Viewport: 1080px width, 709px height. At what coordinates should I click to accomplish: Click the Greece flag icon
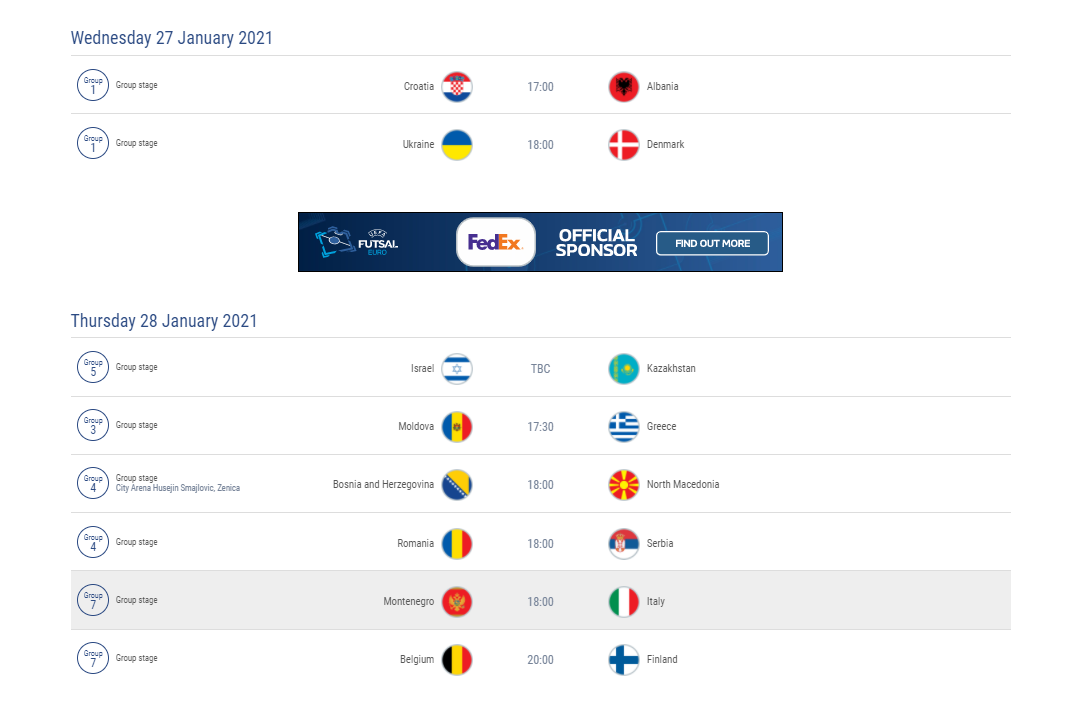pyautogui.click(x=624, y=427)
